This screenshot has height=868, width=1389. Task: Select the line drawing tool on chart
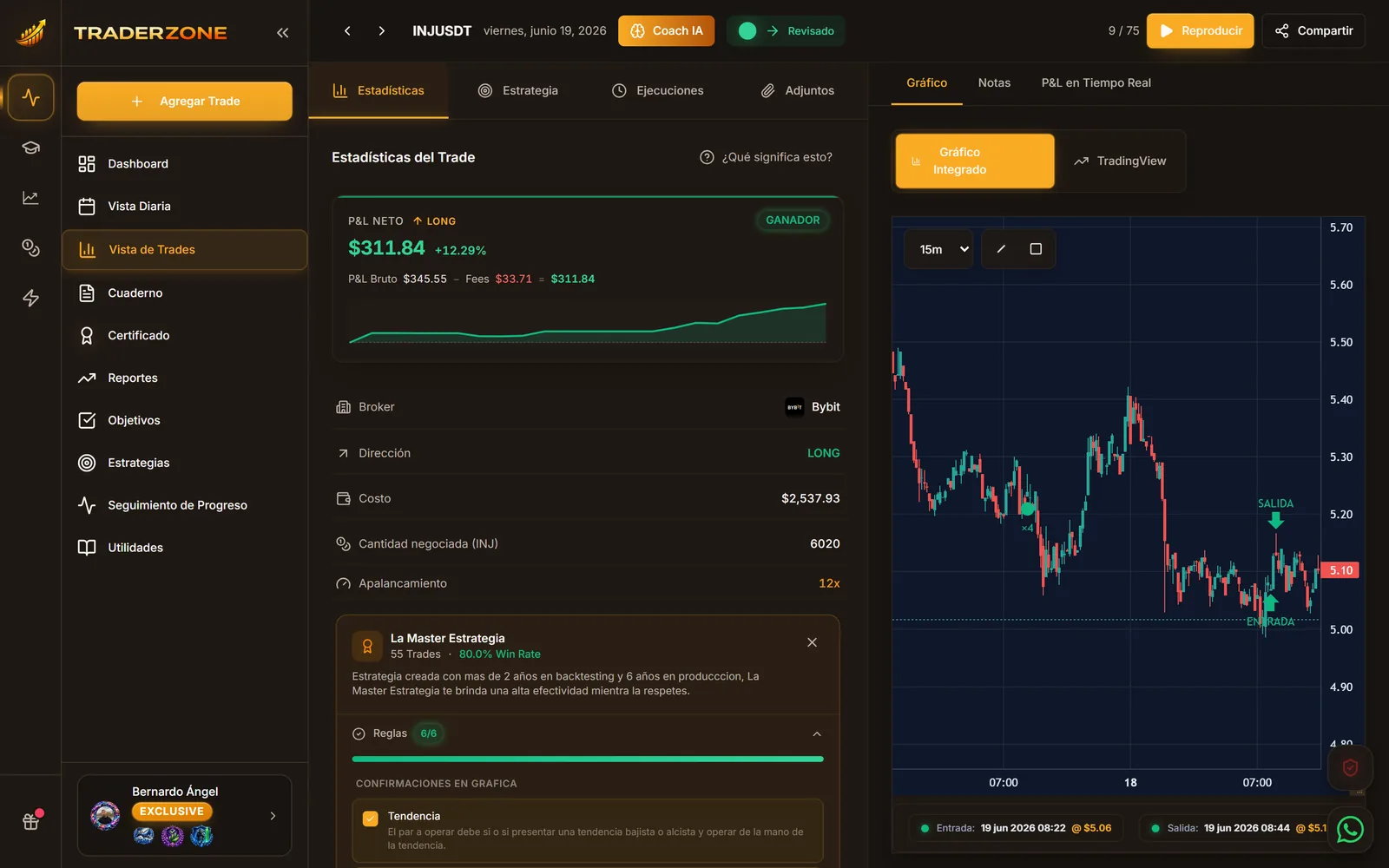(1001, 249)
